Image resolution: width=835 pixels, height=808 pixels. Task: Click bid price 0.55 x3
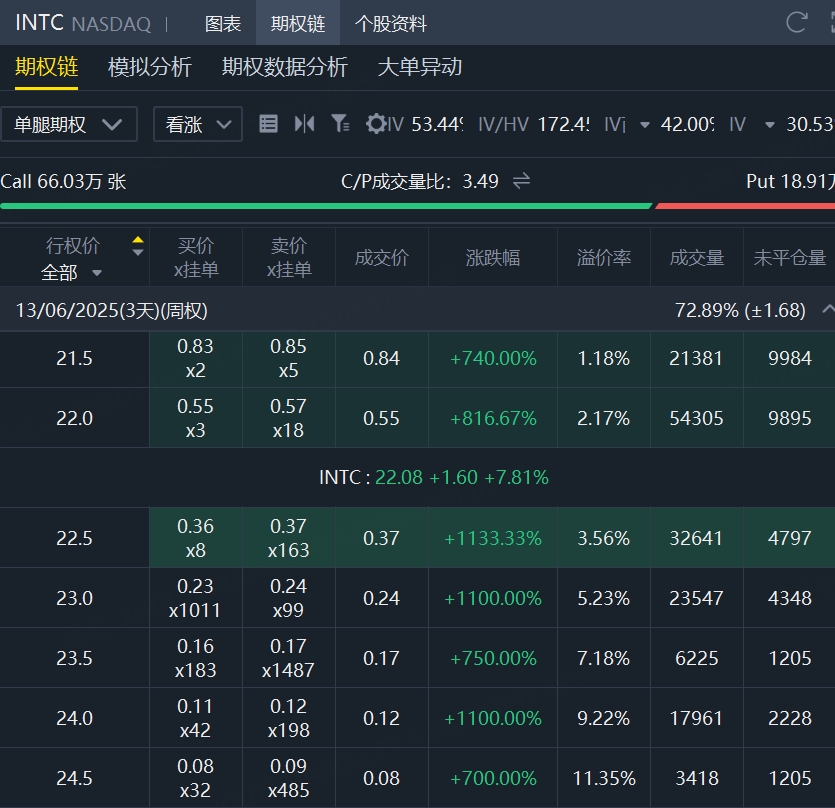pyautogui.click(x=195, y=418)
